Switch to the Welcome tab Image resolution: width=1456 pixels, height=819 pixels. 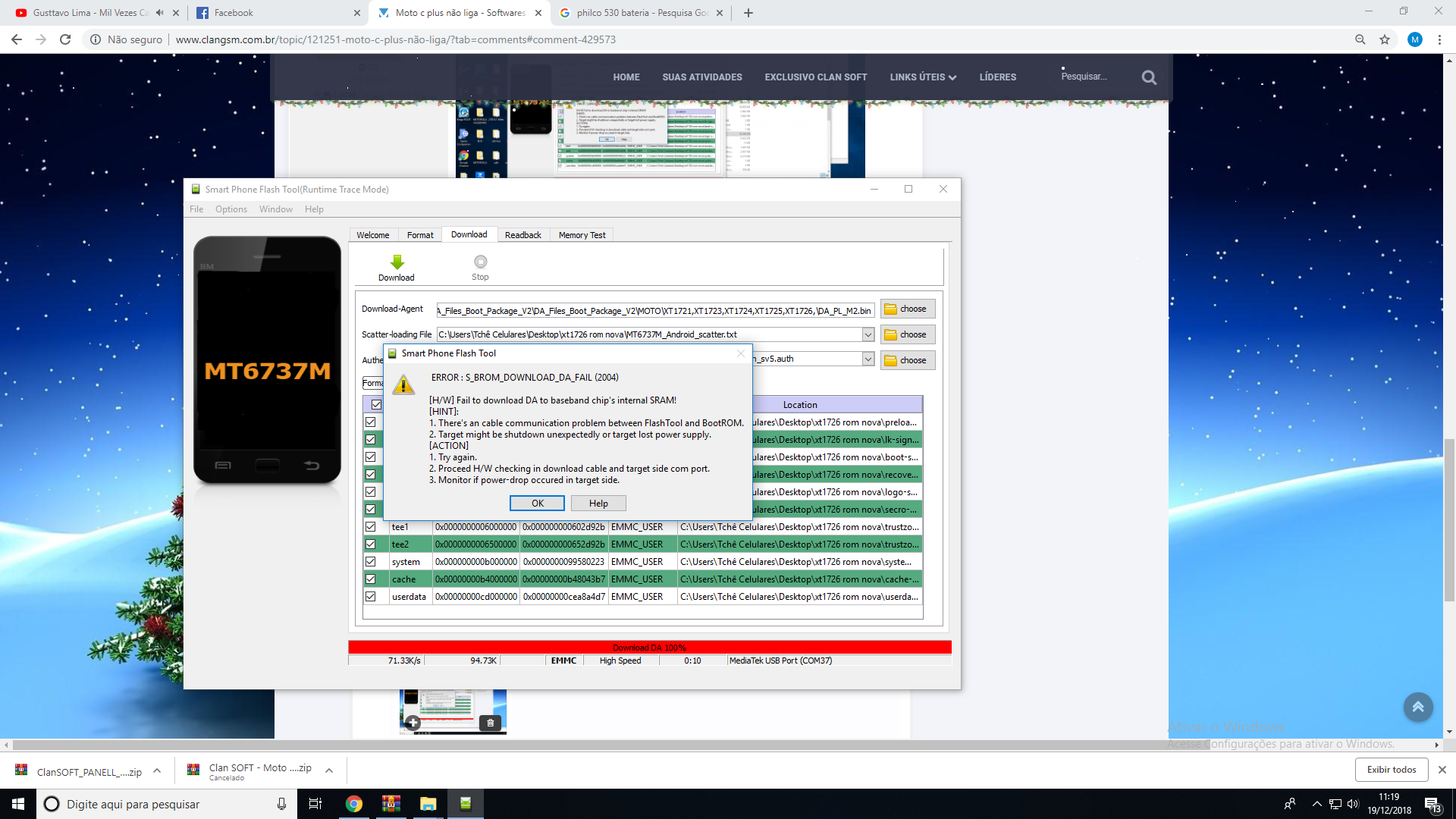373,235
